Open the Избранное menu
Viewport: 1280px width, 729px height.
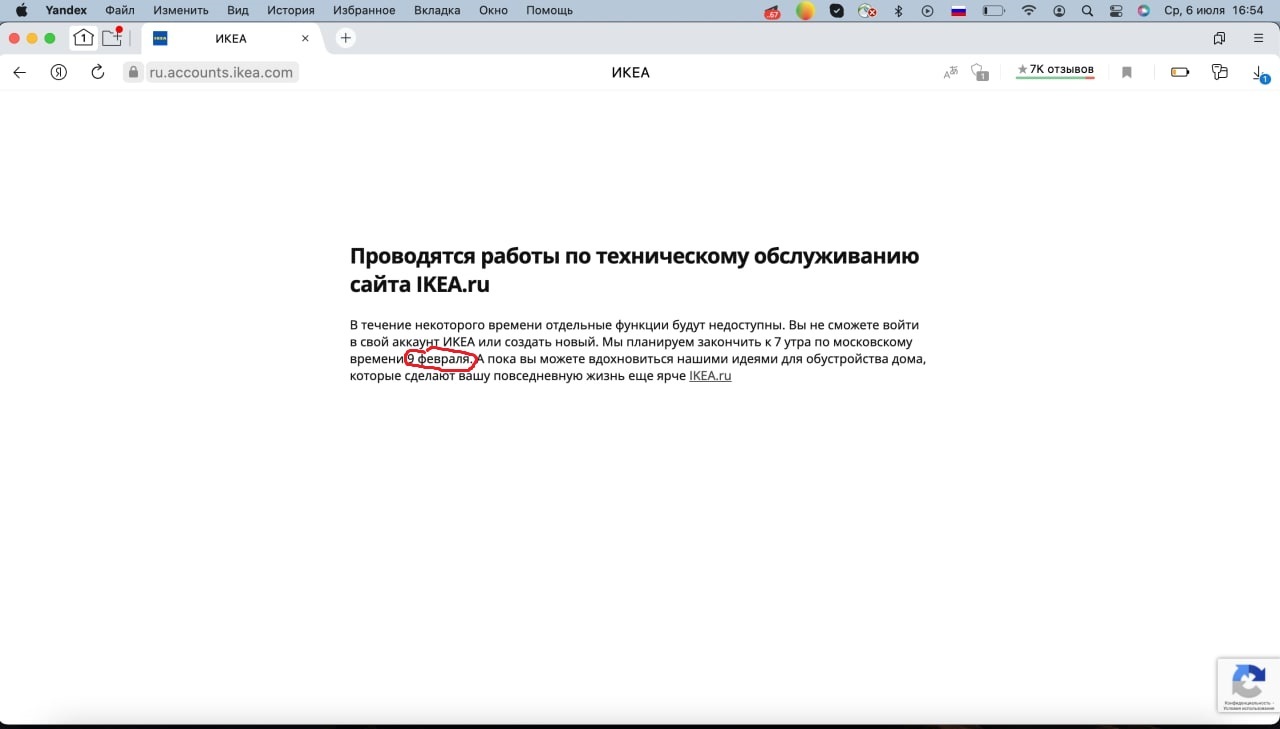point(364,10)
